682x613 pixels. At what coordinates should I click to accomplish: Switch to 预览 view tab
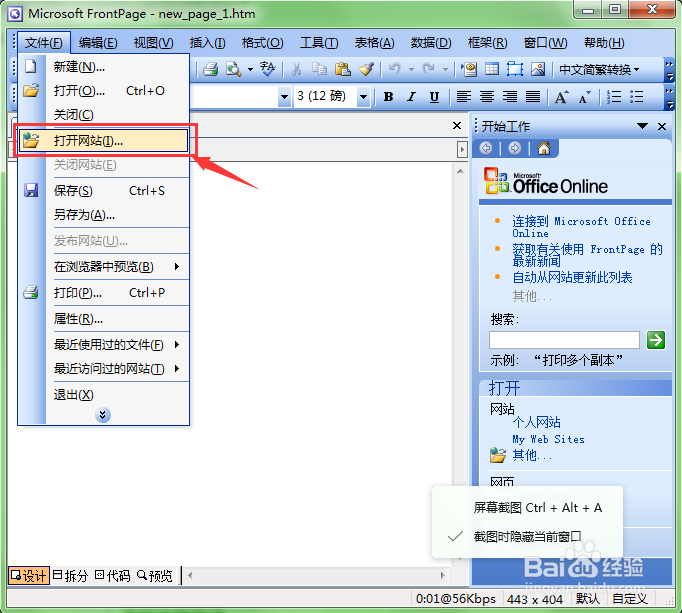[x=155, y=576]
